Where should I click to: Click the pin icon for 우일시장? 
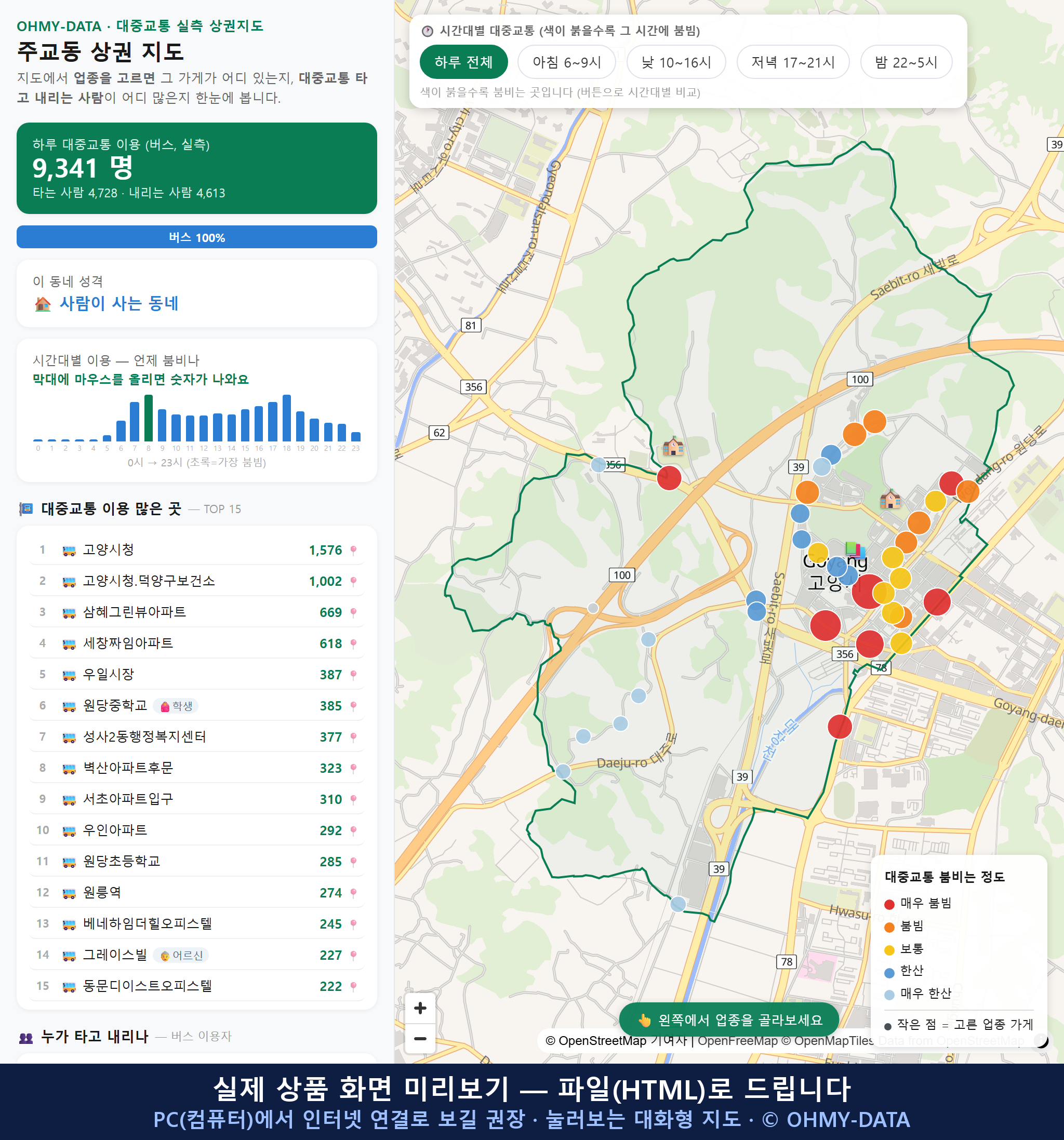(x=353, y=675)
